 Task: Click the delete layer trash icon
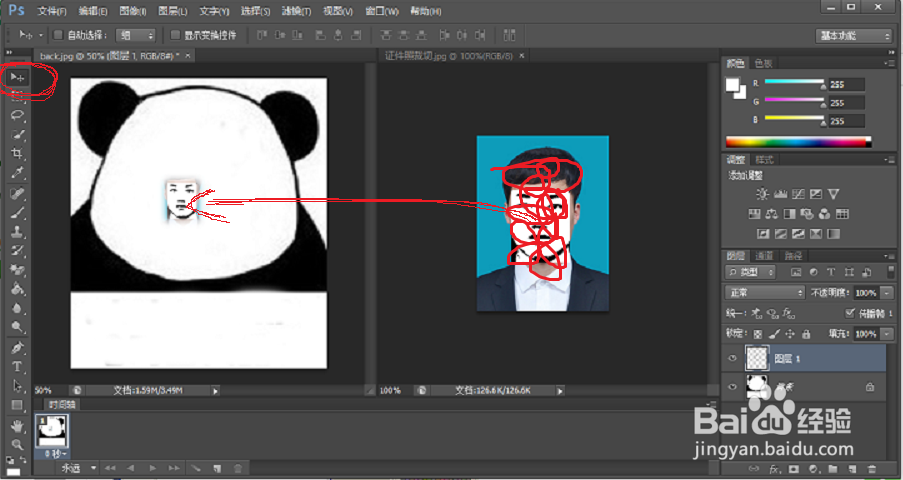[872, 469]
